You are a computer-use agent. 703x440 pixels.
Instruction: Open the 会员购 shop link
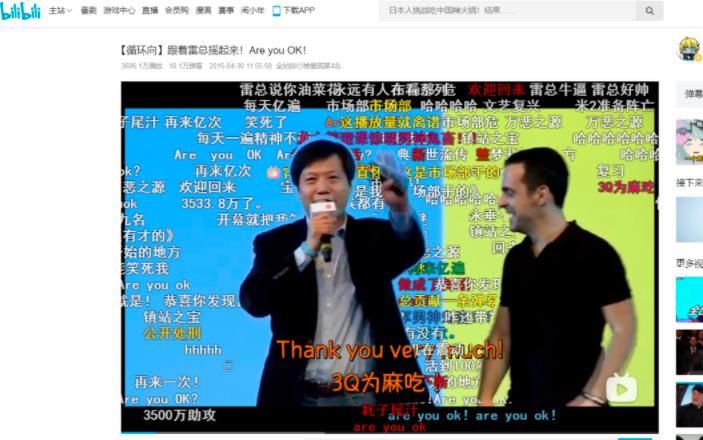(x=176, y=11)
